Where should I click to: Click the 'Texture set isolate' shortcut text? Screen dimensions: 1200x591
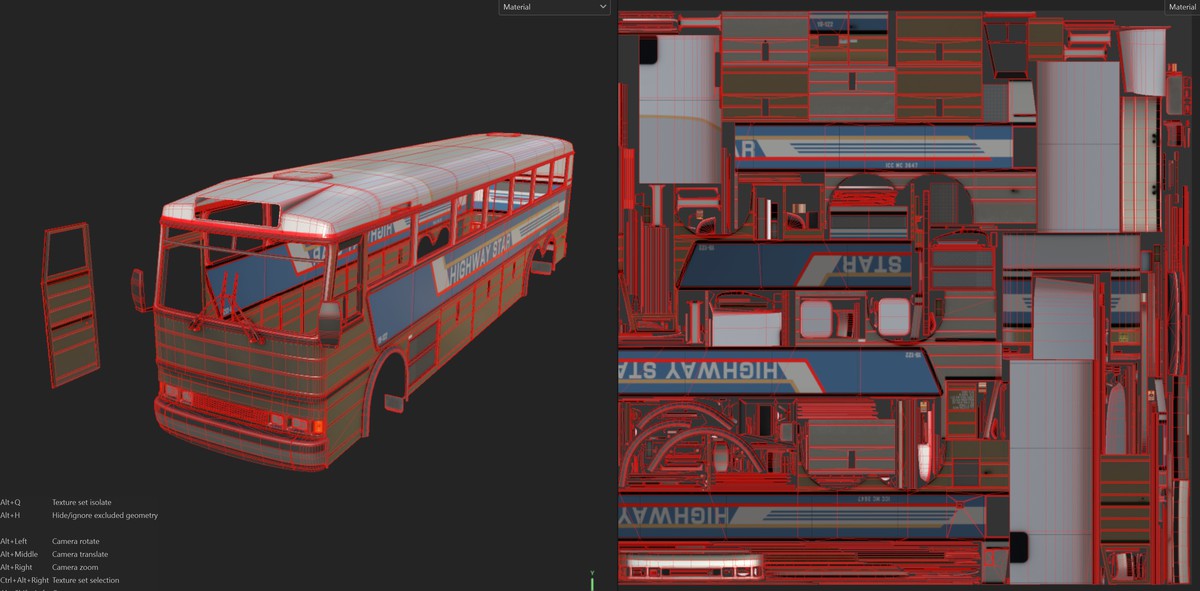pos(82,502)
